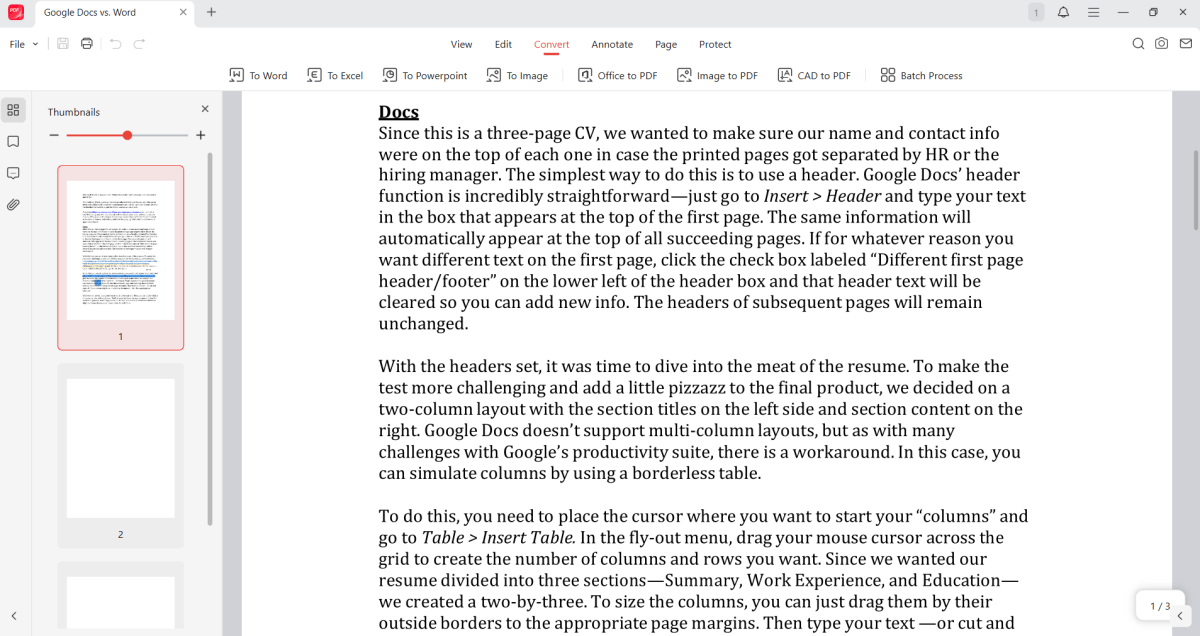Click the Thumbnails panel title
This screenshot has height=636, width=1200.
tap(74, 112)
